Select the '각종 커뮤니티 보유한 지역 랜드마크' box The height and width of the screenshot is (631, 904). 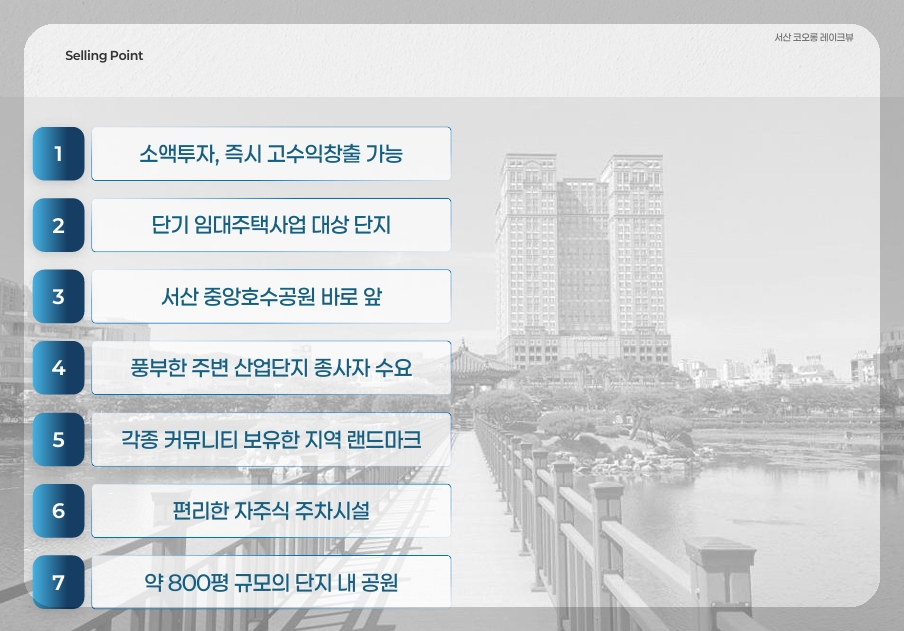coord(271,439)
